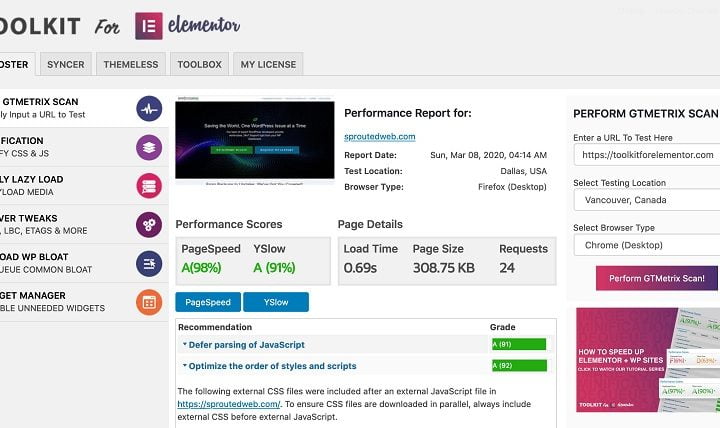
Task: Click the Page Size 308.75 KB value
Action: [x=444, y=268]
